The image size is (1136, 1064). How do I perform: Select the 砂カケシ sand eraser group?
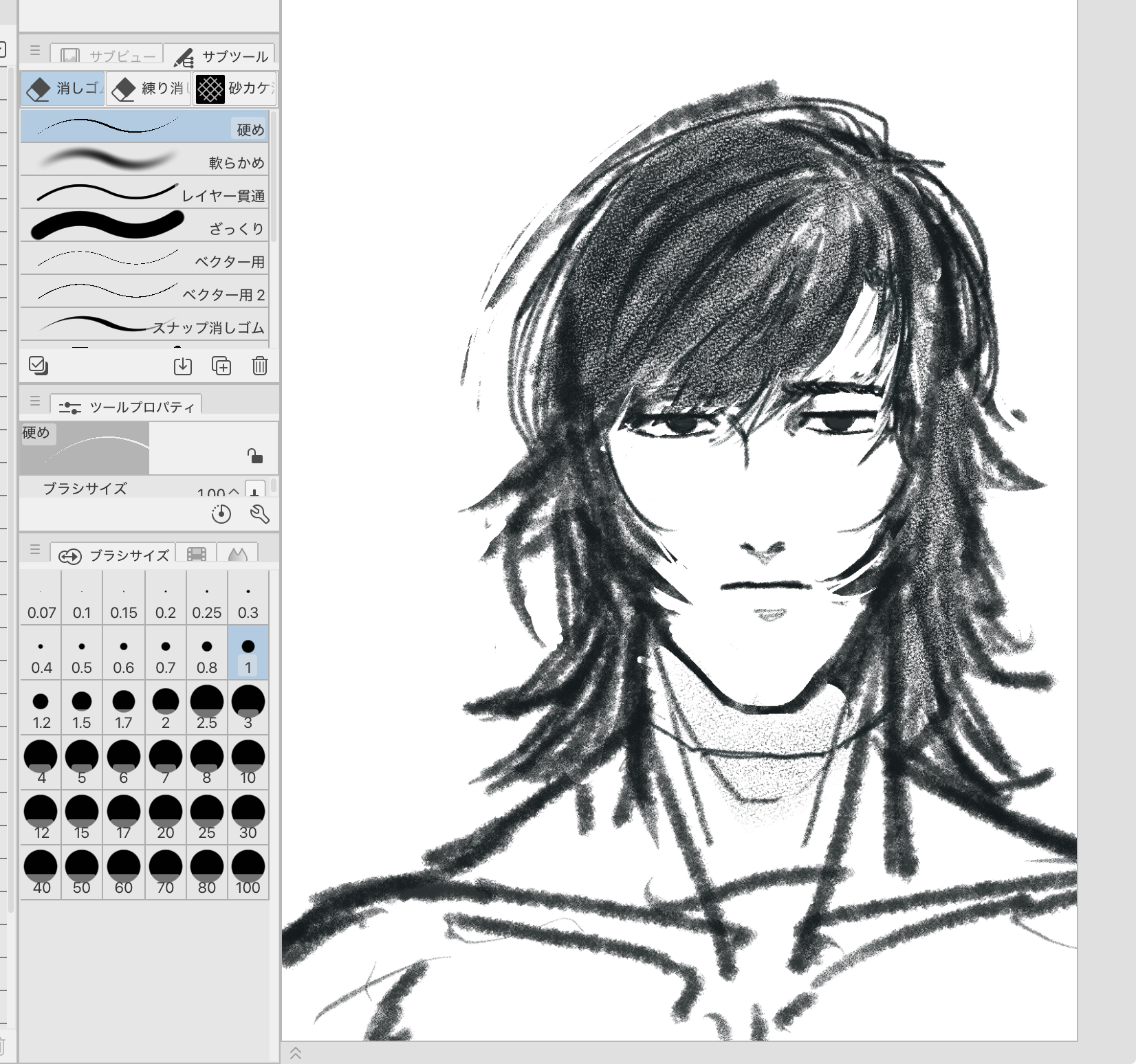(x=235, y=89)
